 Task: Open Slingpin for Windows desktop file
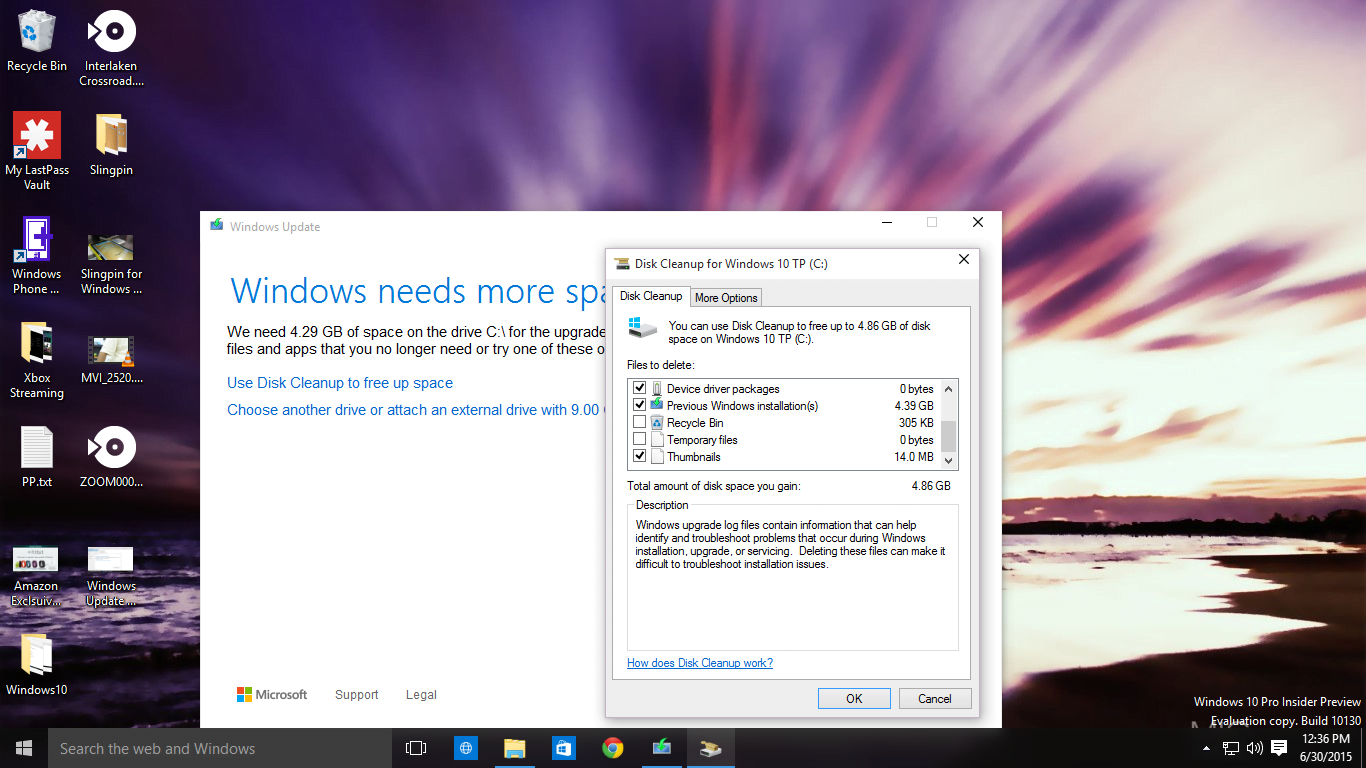111,264
